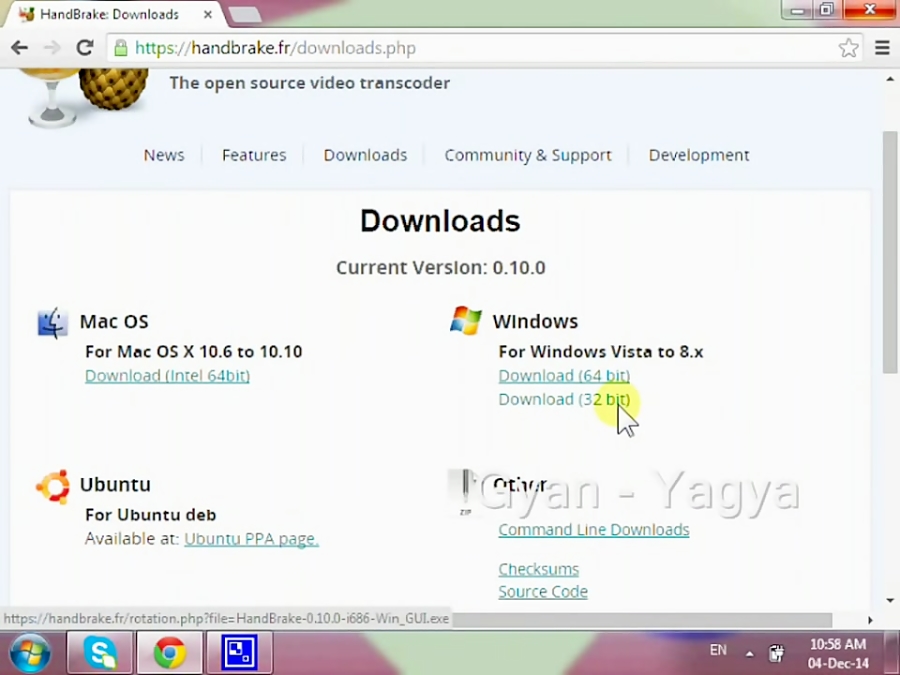Download the 64 bit Windows version

tap(564, 375)
